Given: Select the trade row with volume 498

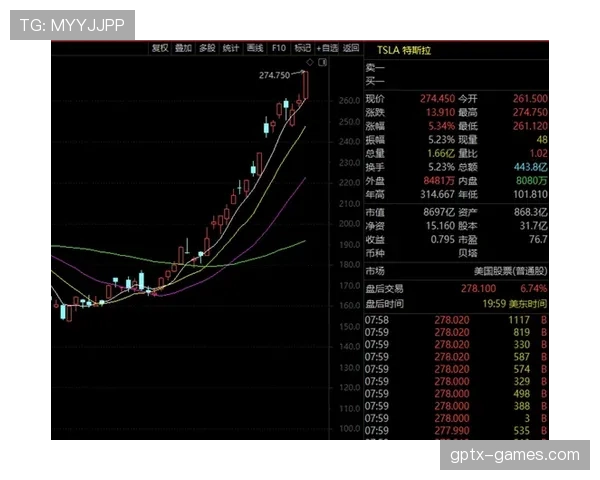Looking at the screenshot, I should pos(456,393).
